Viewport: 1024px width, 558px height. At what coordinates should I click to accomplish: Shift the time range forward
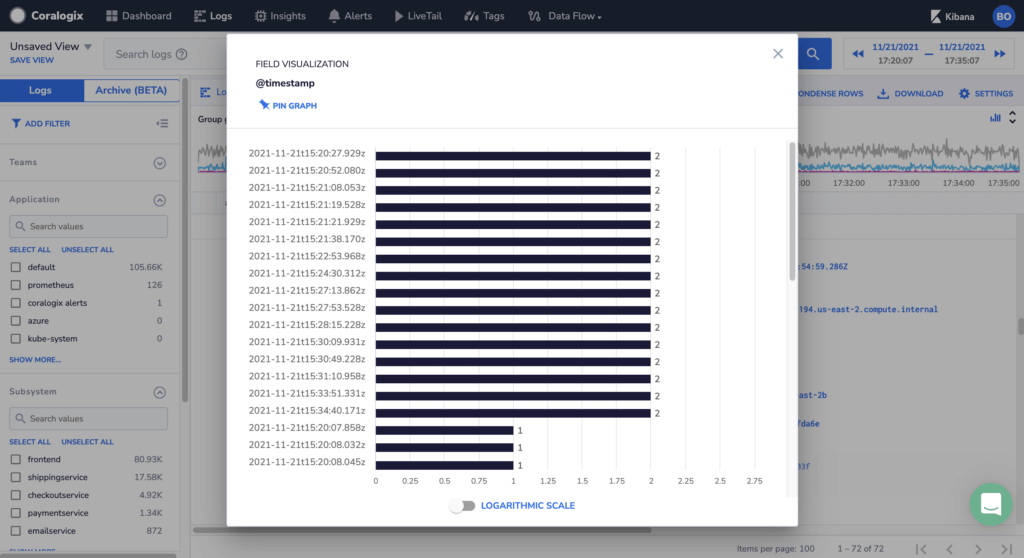coord(1000,54)
